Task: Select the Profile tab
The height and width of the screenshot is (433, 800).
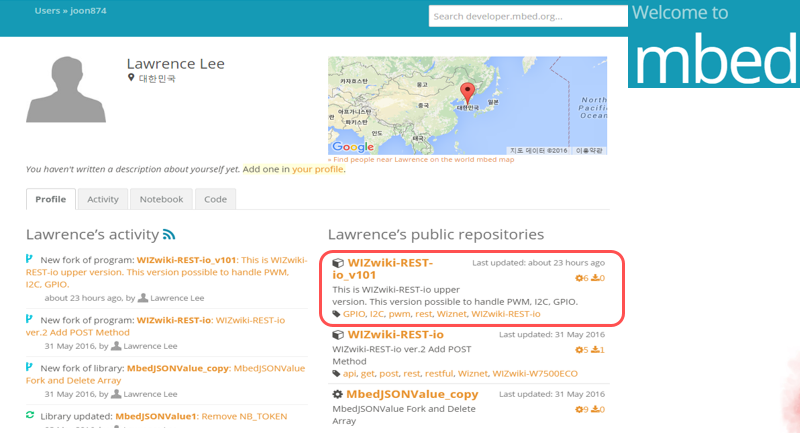Action: click(51, 199)
